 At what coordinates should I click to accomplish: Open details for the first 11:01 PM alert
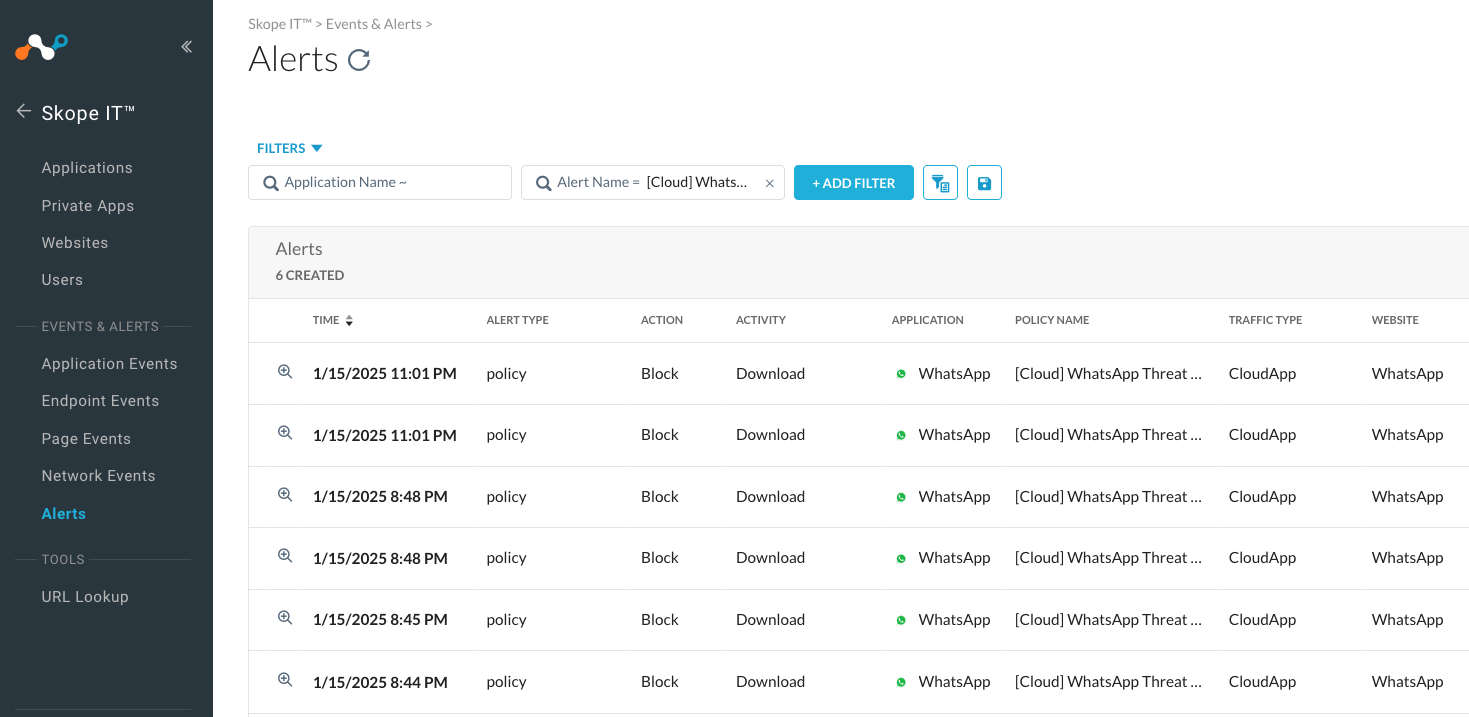point(285,372)
